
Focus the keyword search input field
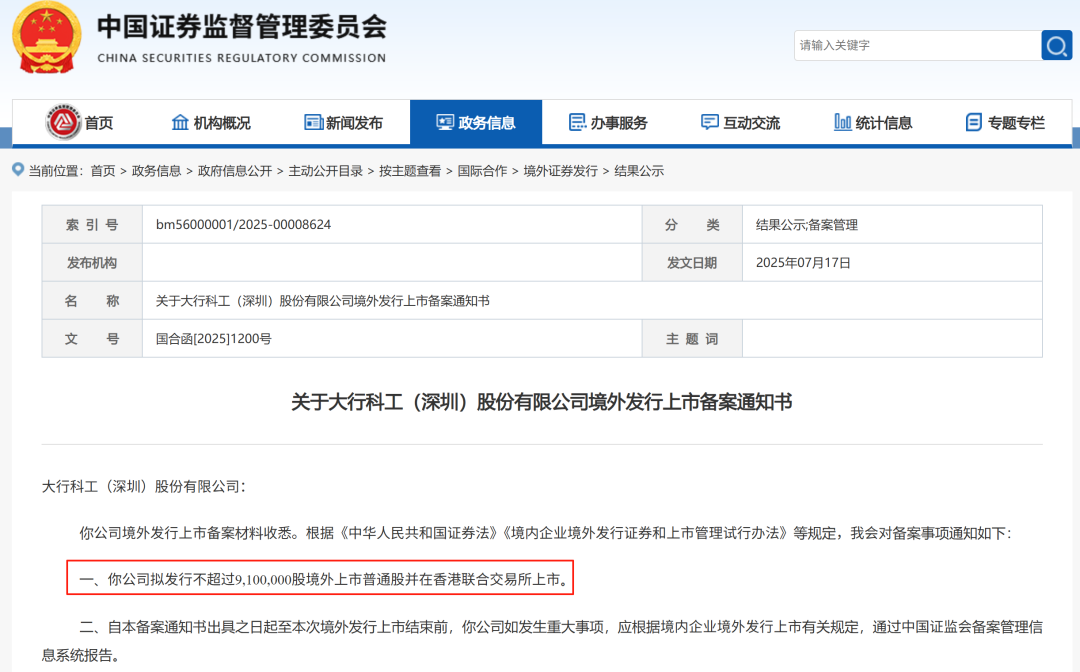click(x=915, y=45)
